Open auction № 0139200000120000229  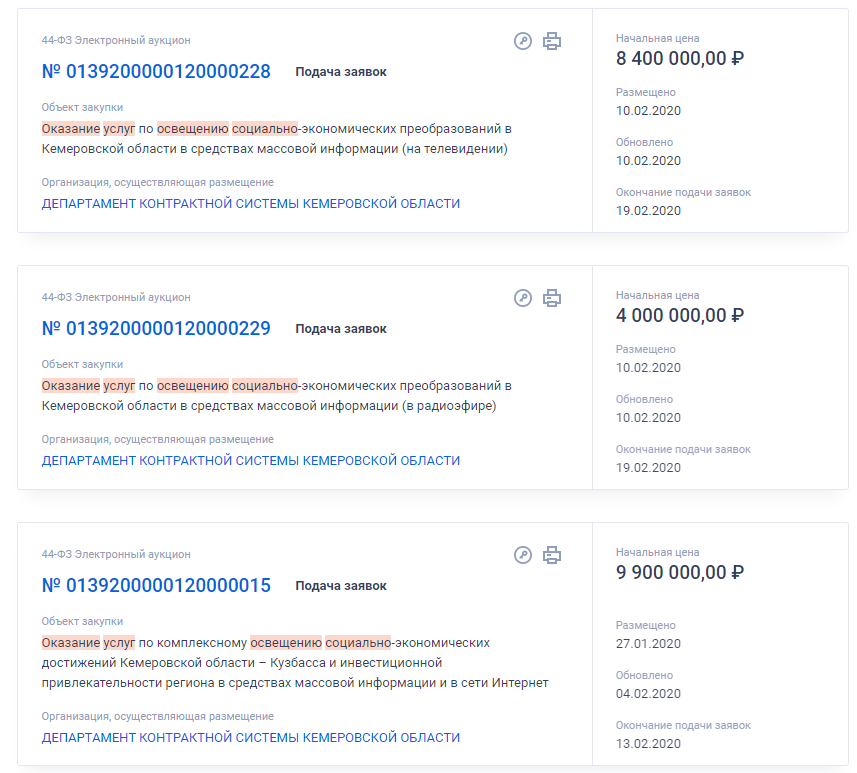[156, 329]
